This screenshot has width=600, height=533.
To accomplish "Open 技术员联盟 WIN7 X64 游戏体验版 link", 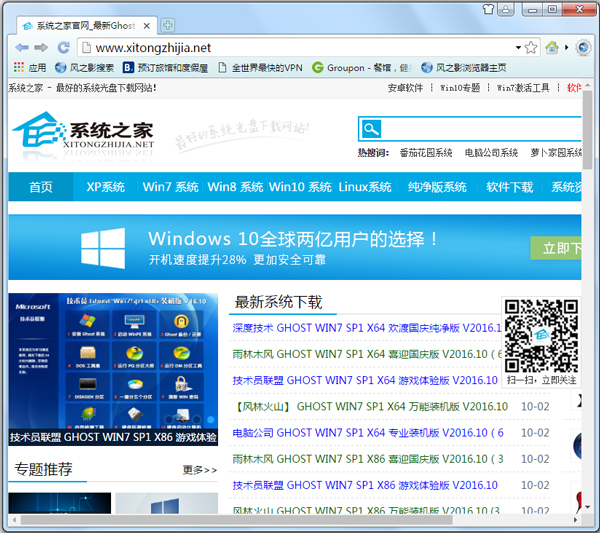I will 365,380.
